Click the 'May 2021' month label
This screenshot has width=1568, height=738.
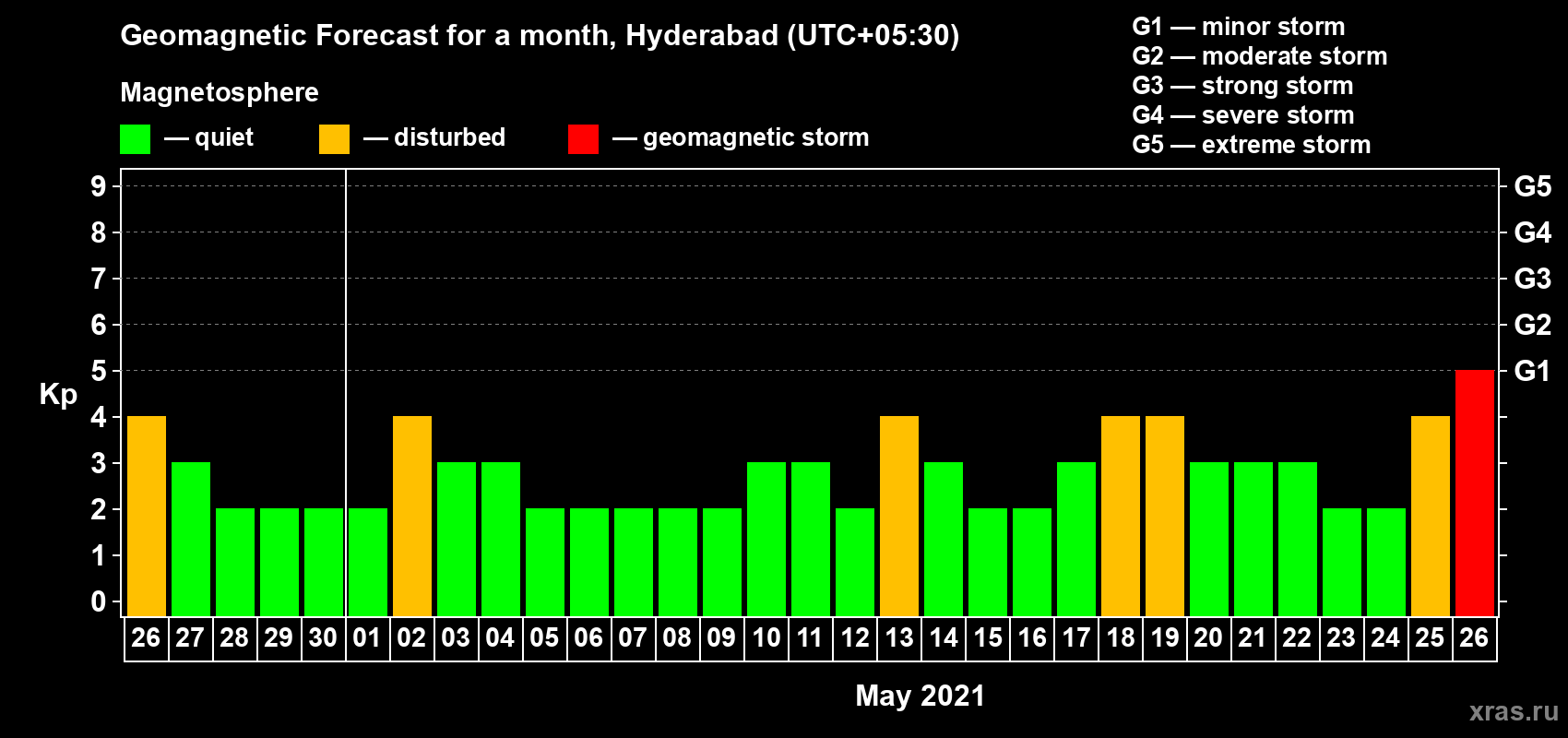pos(921,696)
